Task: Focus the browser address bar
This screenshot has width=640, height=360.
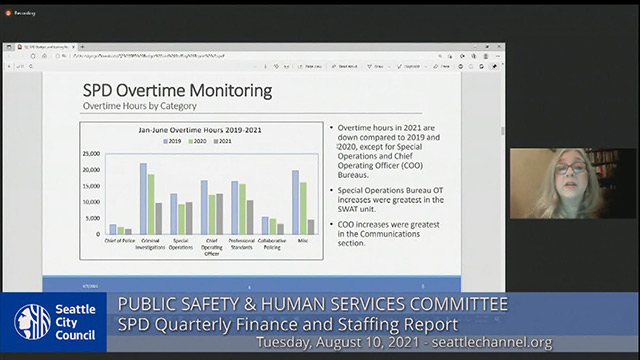Action: (x=245, y=56)
